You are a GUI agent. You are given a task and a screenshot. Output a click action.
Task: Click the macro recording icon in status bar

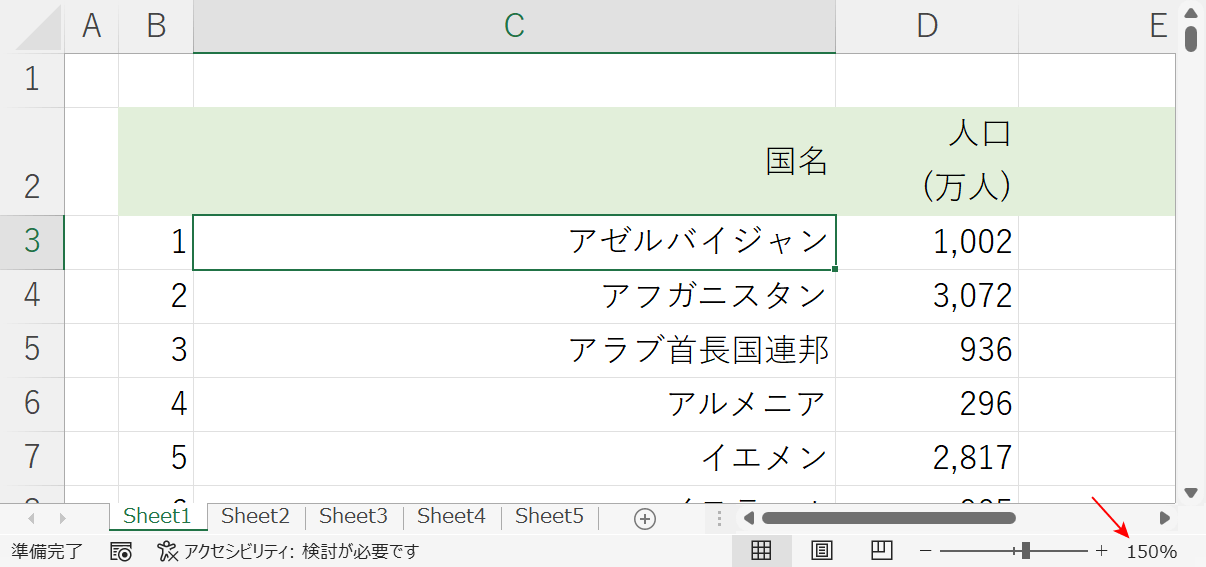pyautogui.click(x=122, y=551)
